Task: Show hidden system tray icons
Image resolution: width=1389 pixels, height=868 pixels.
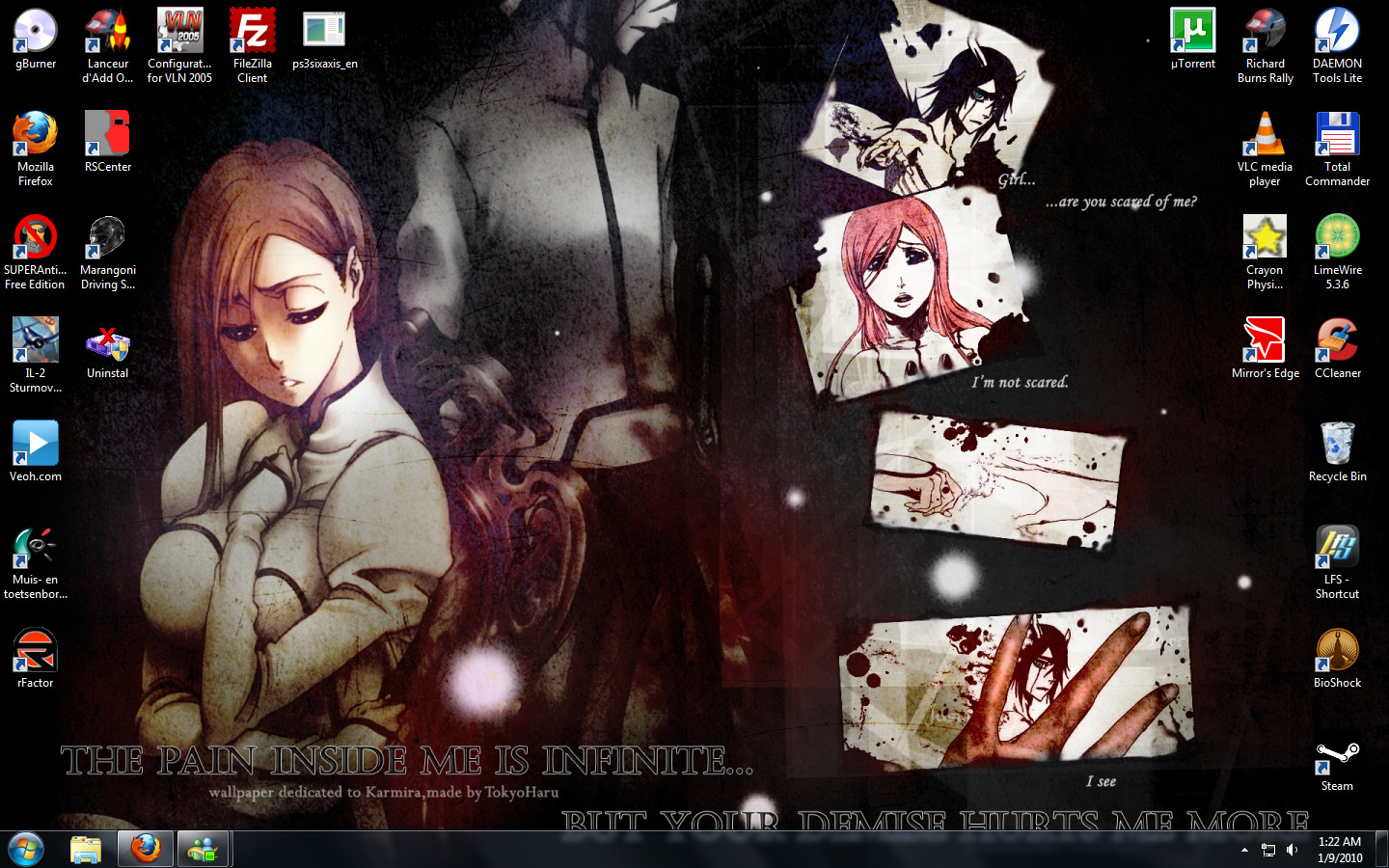Action: 1244,850
